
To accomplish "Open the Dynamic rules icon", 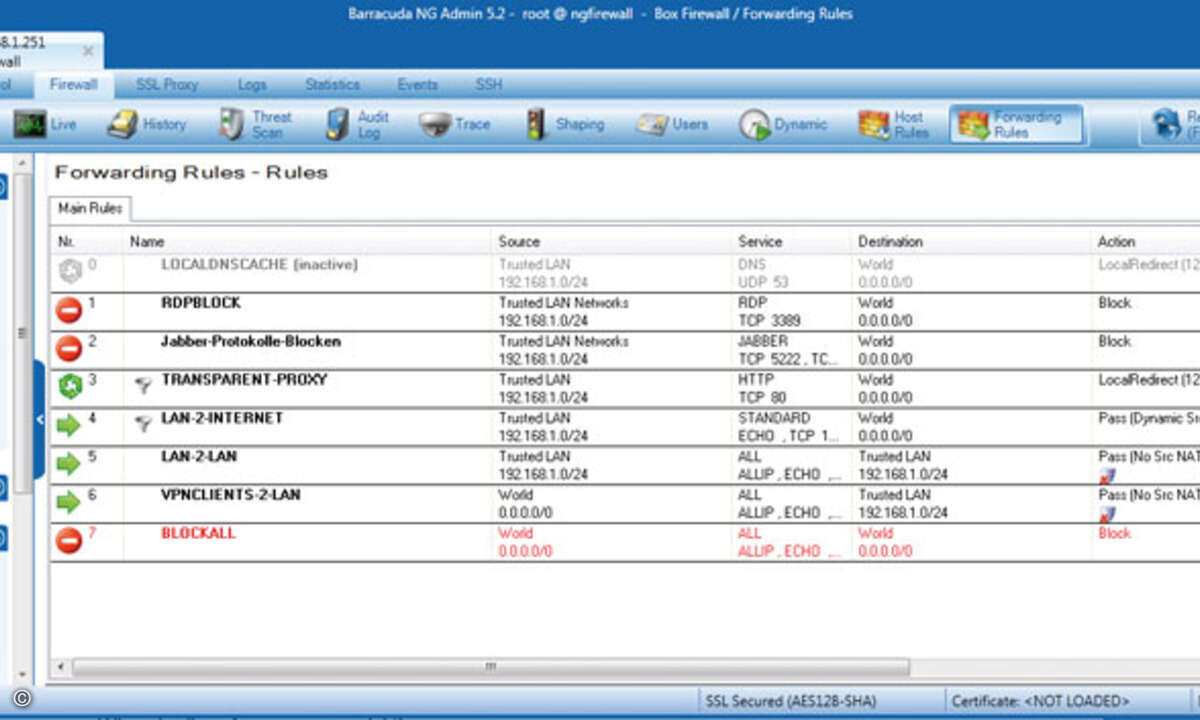I will tap(754, 125).
